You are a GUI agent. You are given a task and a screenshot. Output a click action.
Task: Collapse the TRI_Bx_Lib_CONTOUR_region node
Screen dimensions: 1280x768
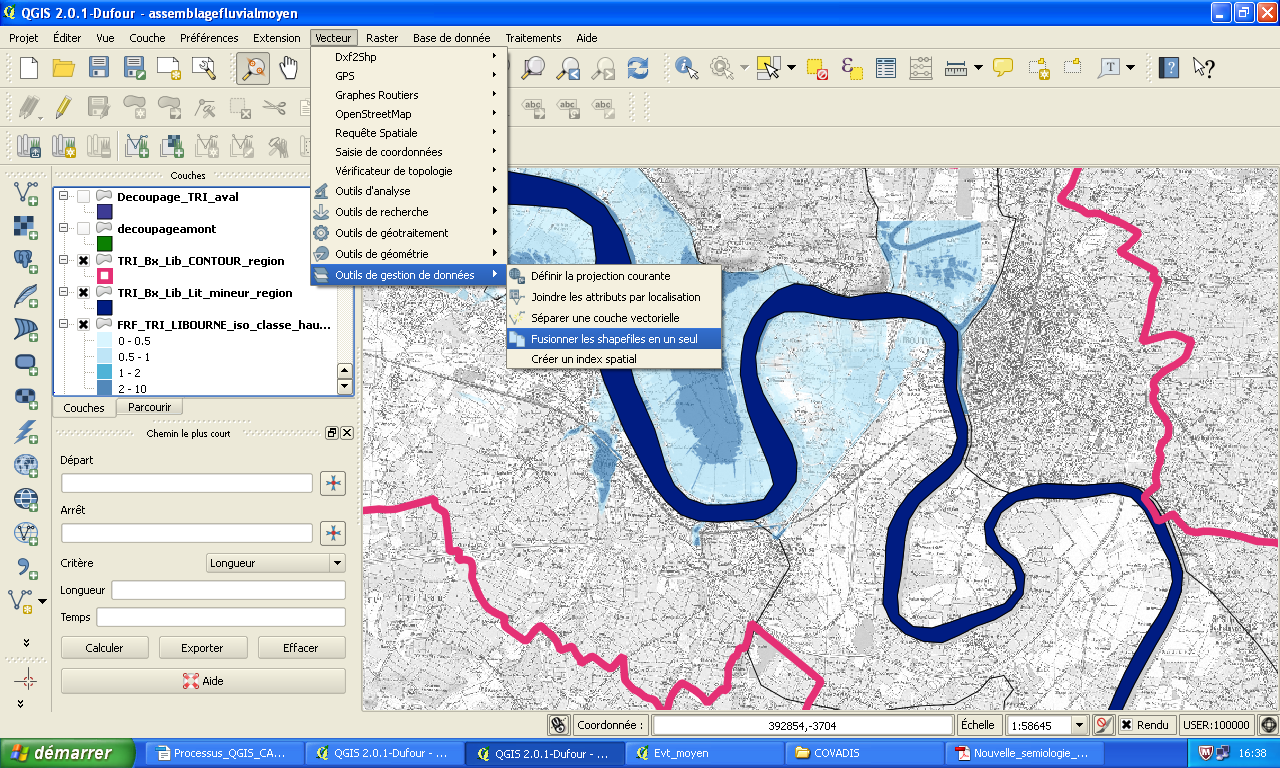click(64, 261)
